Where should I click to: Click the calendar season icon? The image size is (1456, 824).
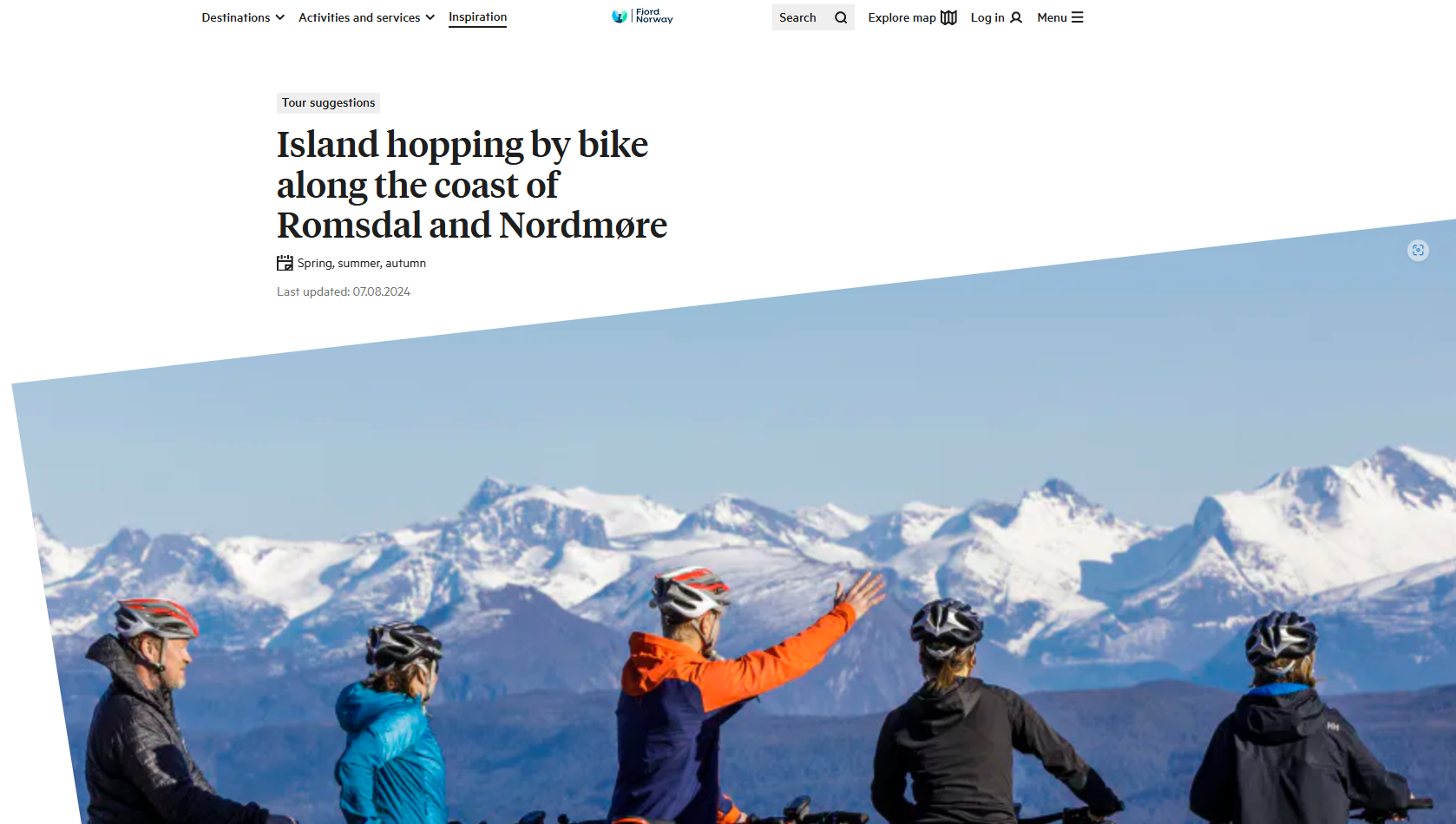tap(285, 263)
